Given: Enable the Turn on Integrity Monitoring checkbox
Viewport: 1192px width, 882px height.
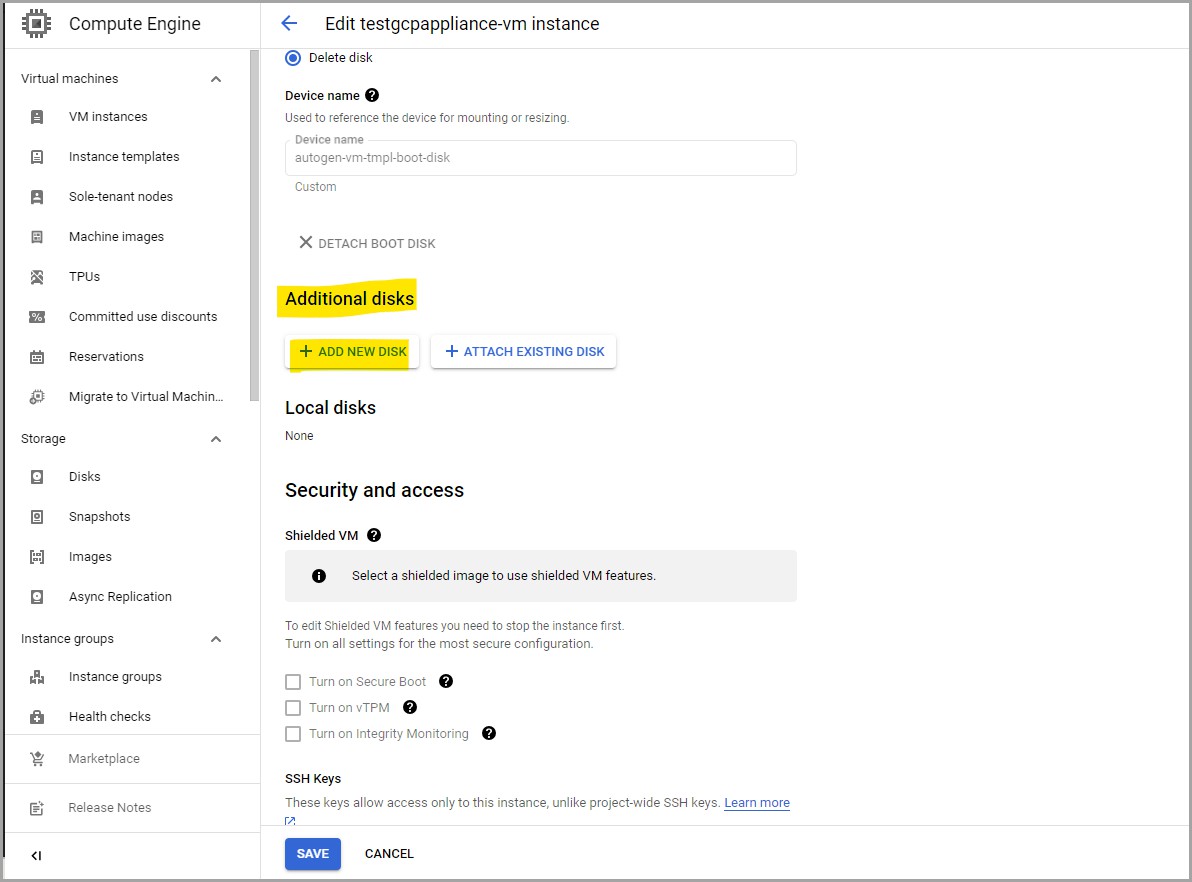Looking at the screenshot, I should pyautogui.click(x=293, y=734).
